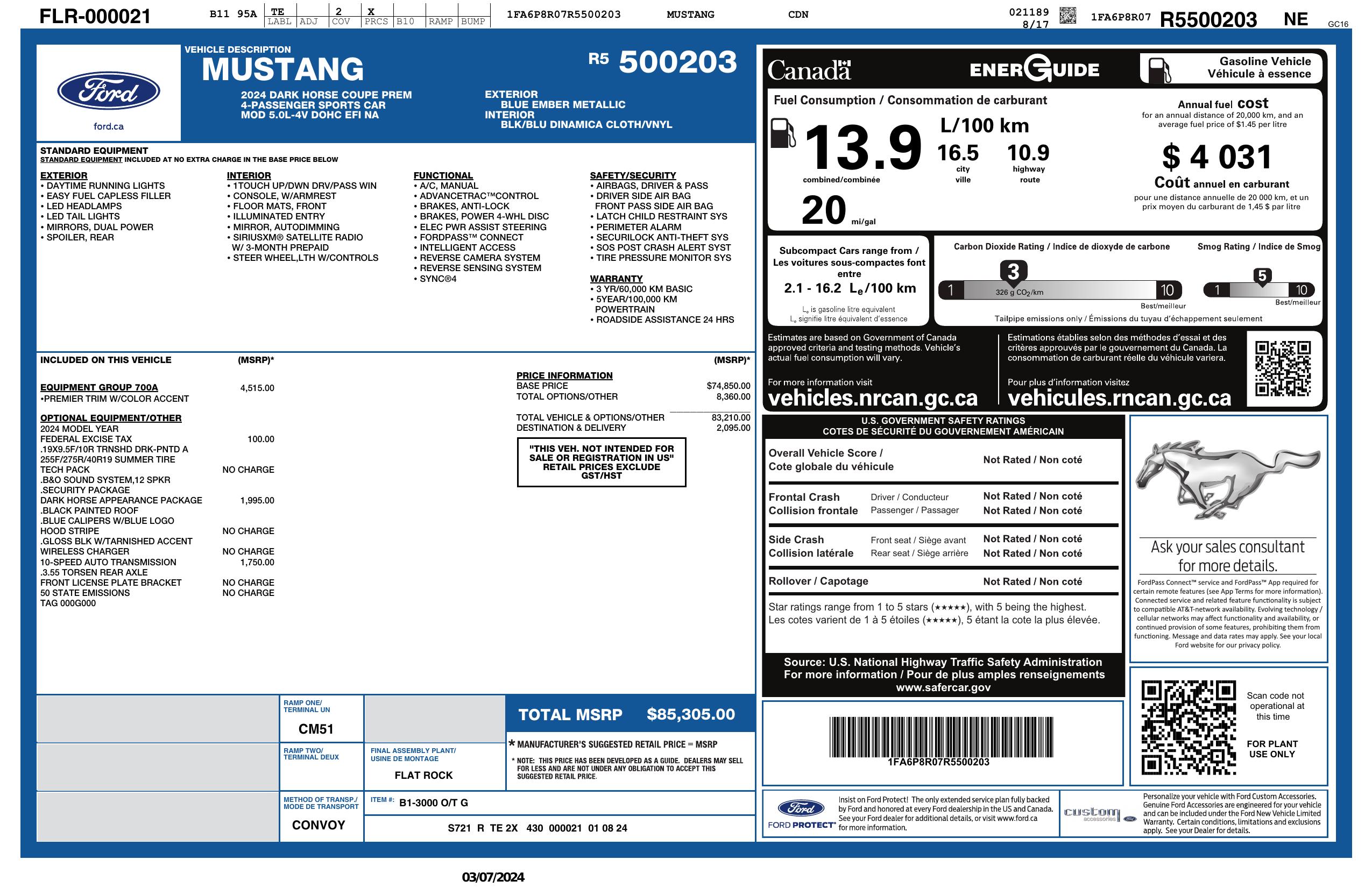Click the ford.ca link under logo
This screenshot has height=888, width=1372.
[x=108, y=126]
